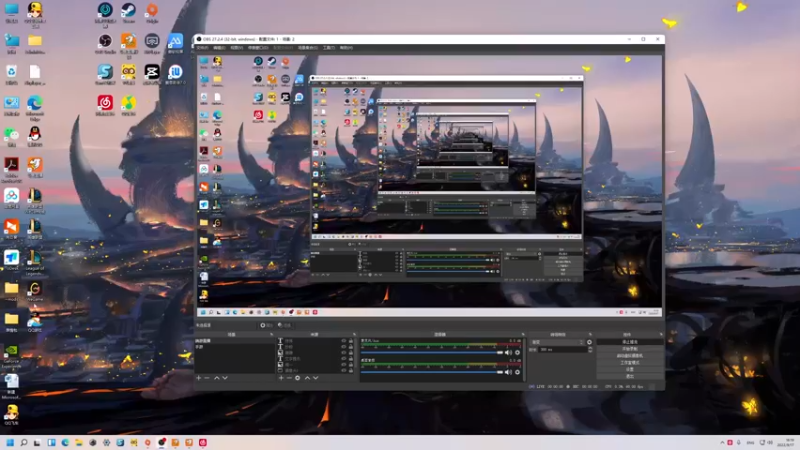800x450 pixels.
Task: Pop out the Audio Mixer dock panel
Action: click(523, 335)
